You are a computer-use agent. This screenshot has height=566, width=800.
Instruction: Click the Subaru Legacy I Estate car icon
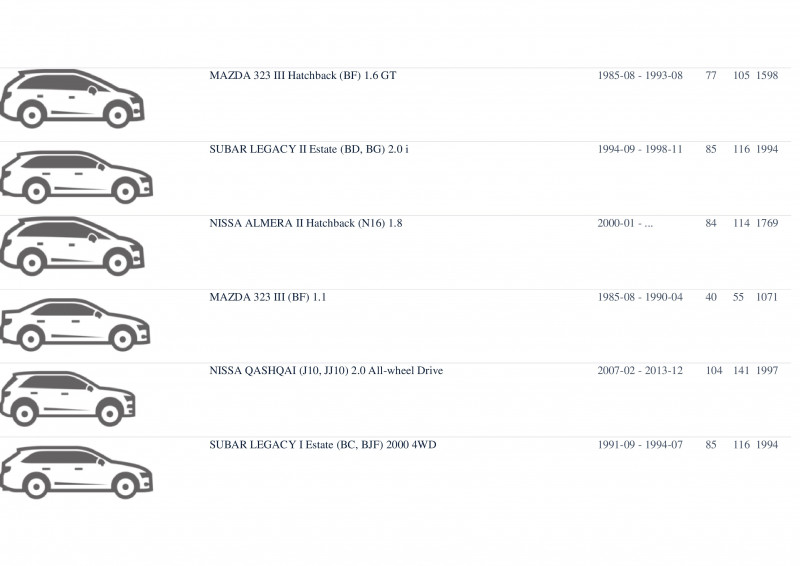tap(77, 472)
